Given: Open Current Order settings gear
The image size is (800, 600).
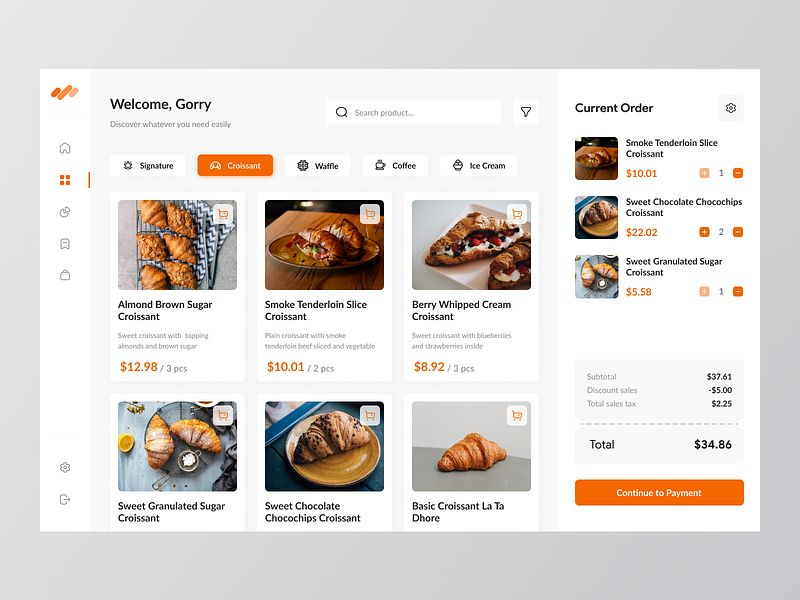Looking at the screenshot, I should pos(731,108).
